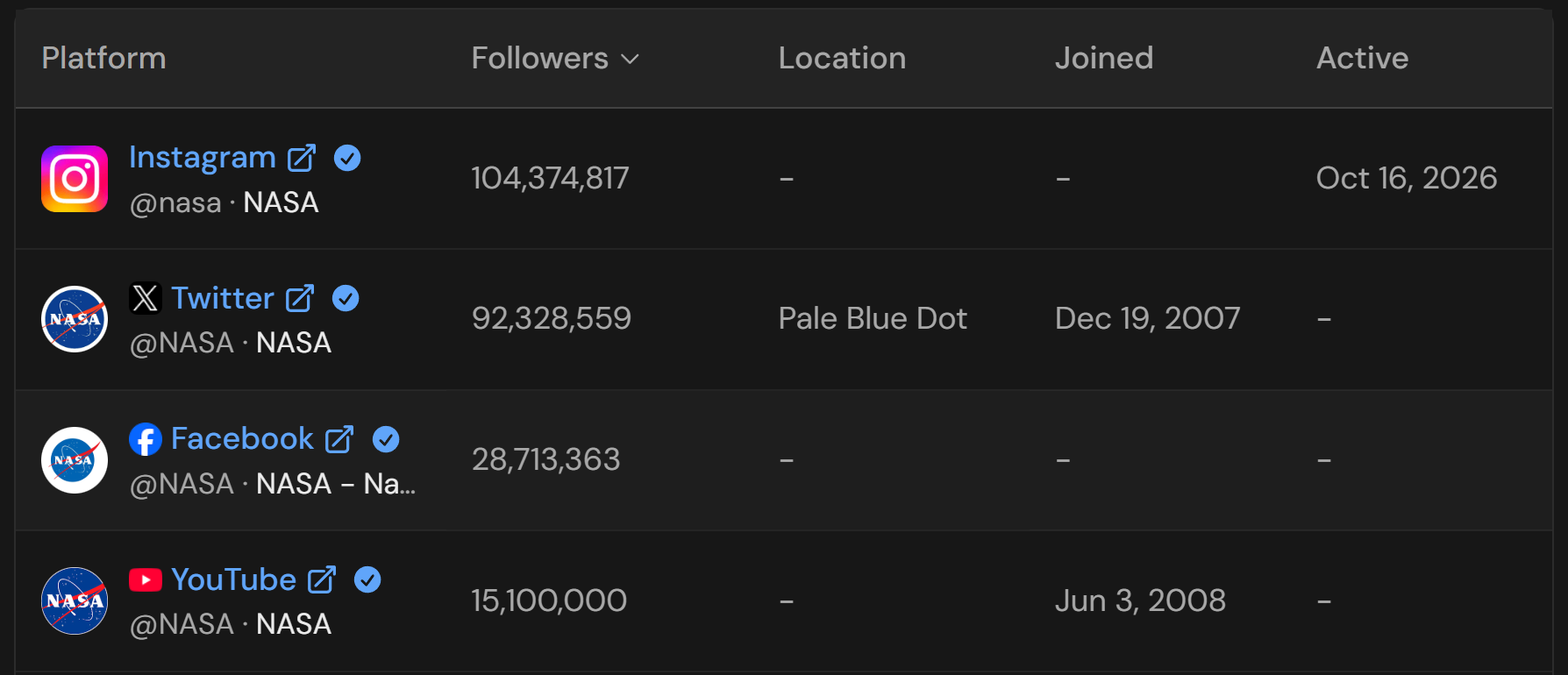Click NASA avatar in the YouTube row
Image resolution: width=1568 pixels, height=675 pixels.
(x=75, y=600)
